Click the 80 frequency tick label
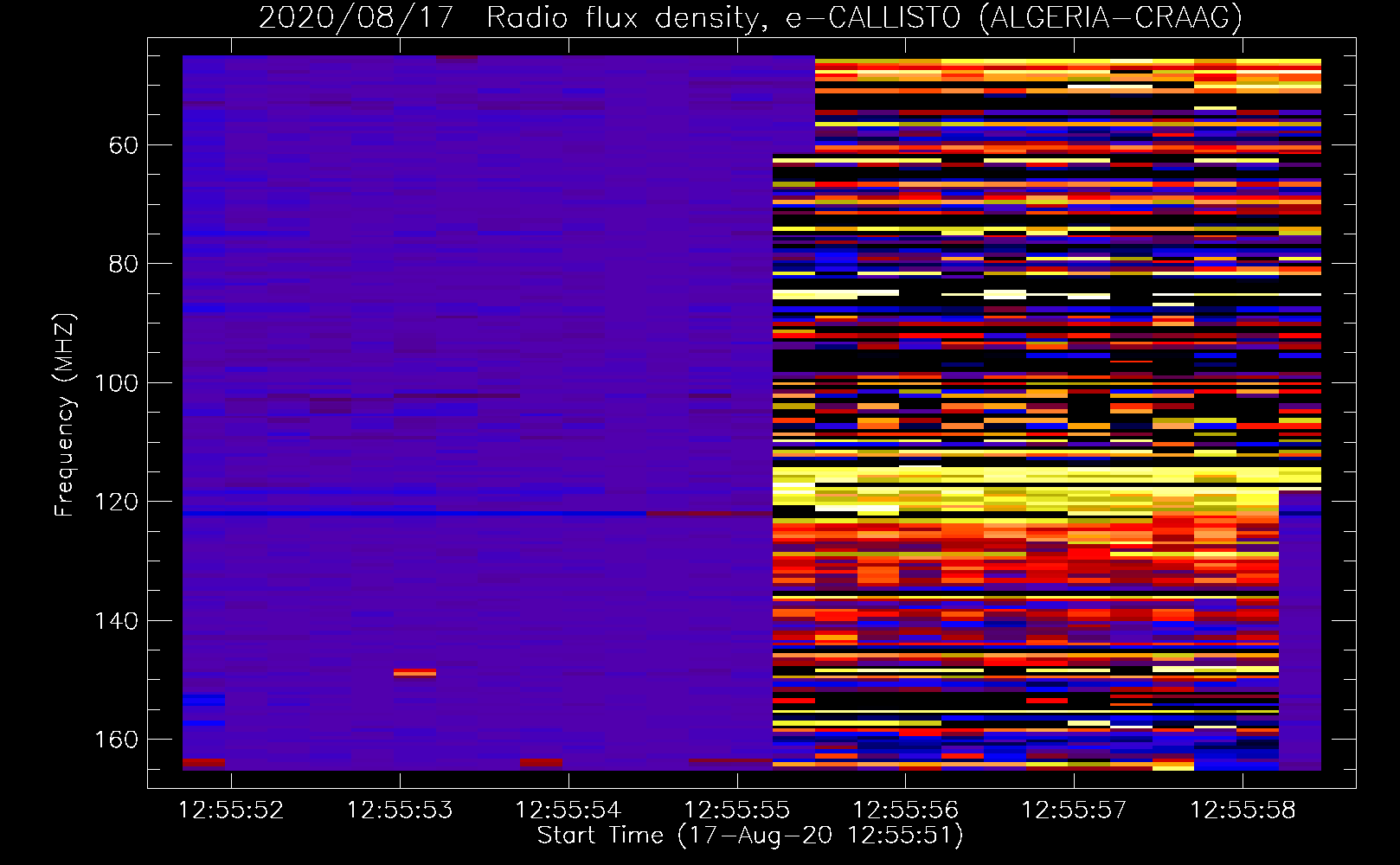 click(124, 264)
